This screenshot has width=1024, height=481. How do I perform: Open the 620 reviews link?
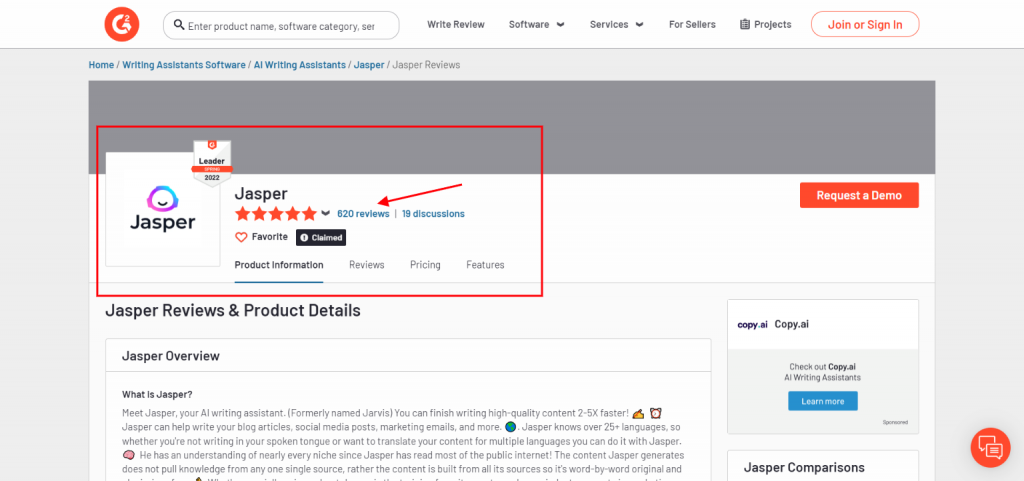(363, 213)
